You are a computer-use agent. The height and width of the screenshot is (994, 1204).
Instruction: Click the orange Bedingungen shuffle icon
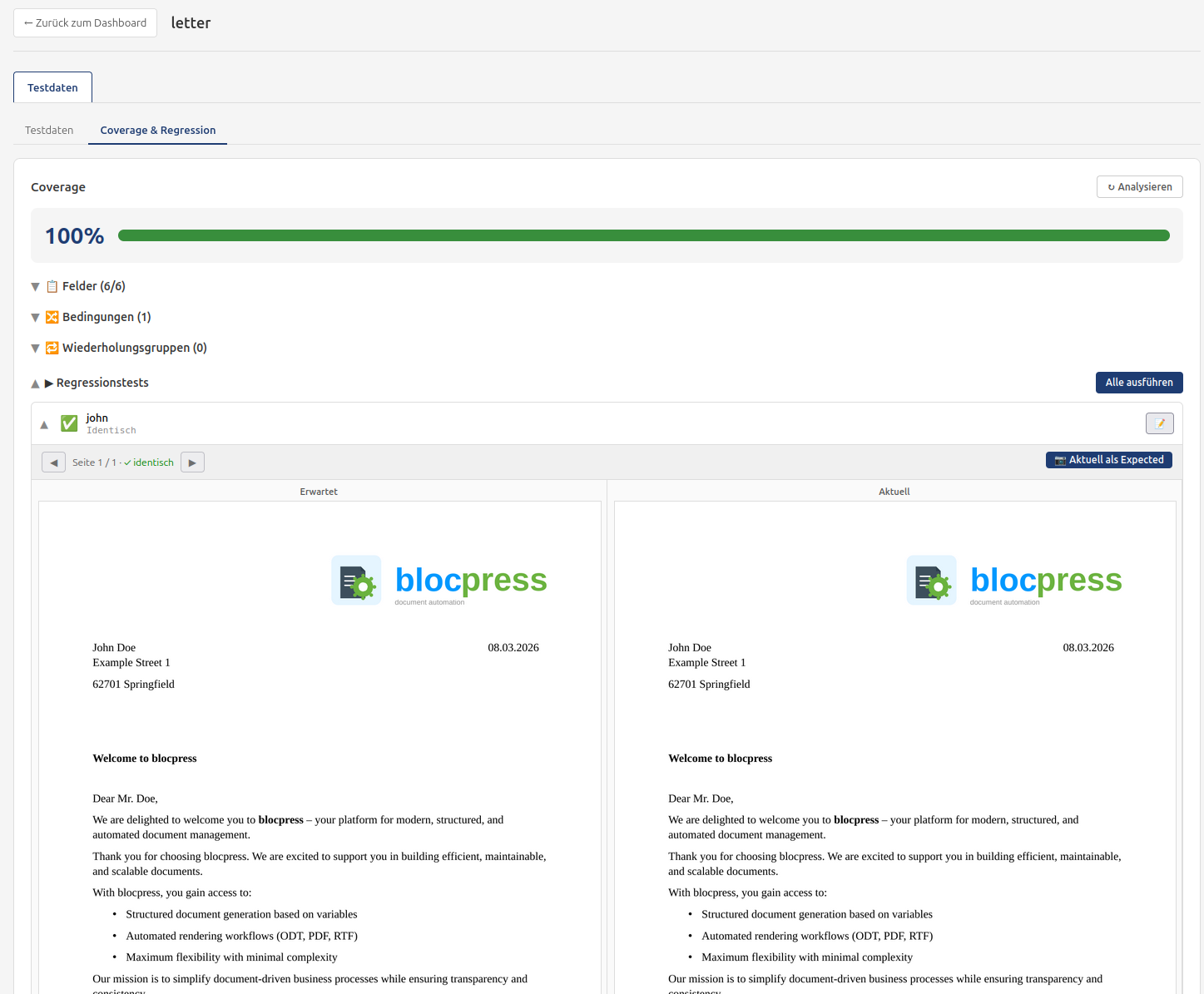coord(52,317)
